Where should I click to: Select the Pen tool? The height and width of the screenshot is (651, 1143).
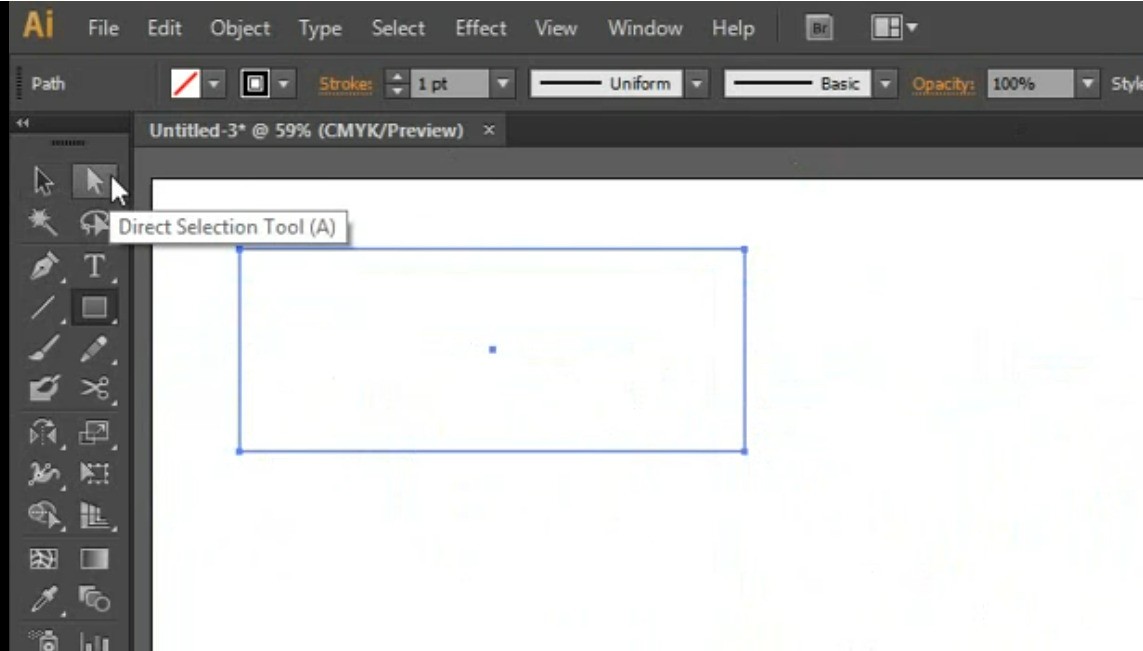pyautogui.click(x=44, y=265)
